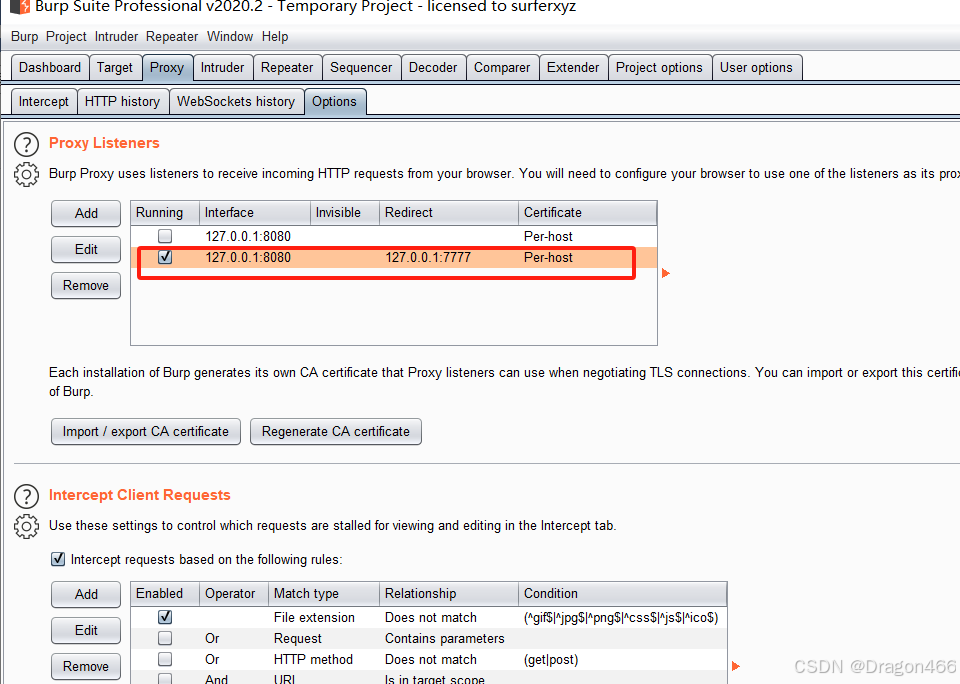
Task: Open Intercept Client Requests gear icon
Action: pos(26,527)
